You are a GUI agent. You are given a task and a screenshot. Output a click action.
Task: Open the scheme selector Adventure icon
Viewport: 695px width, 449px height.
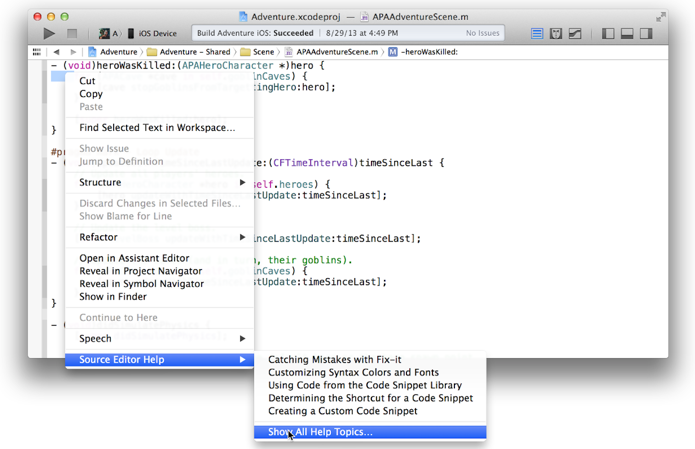[104, 33]
